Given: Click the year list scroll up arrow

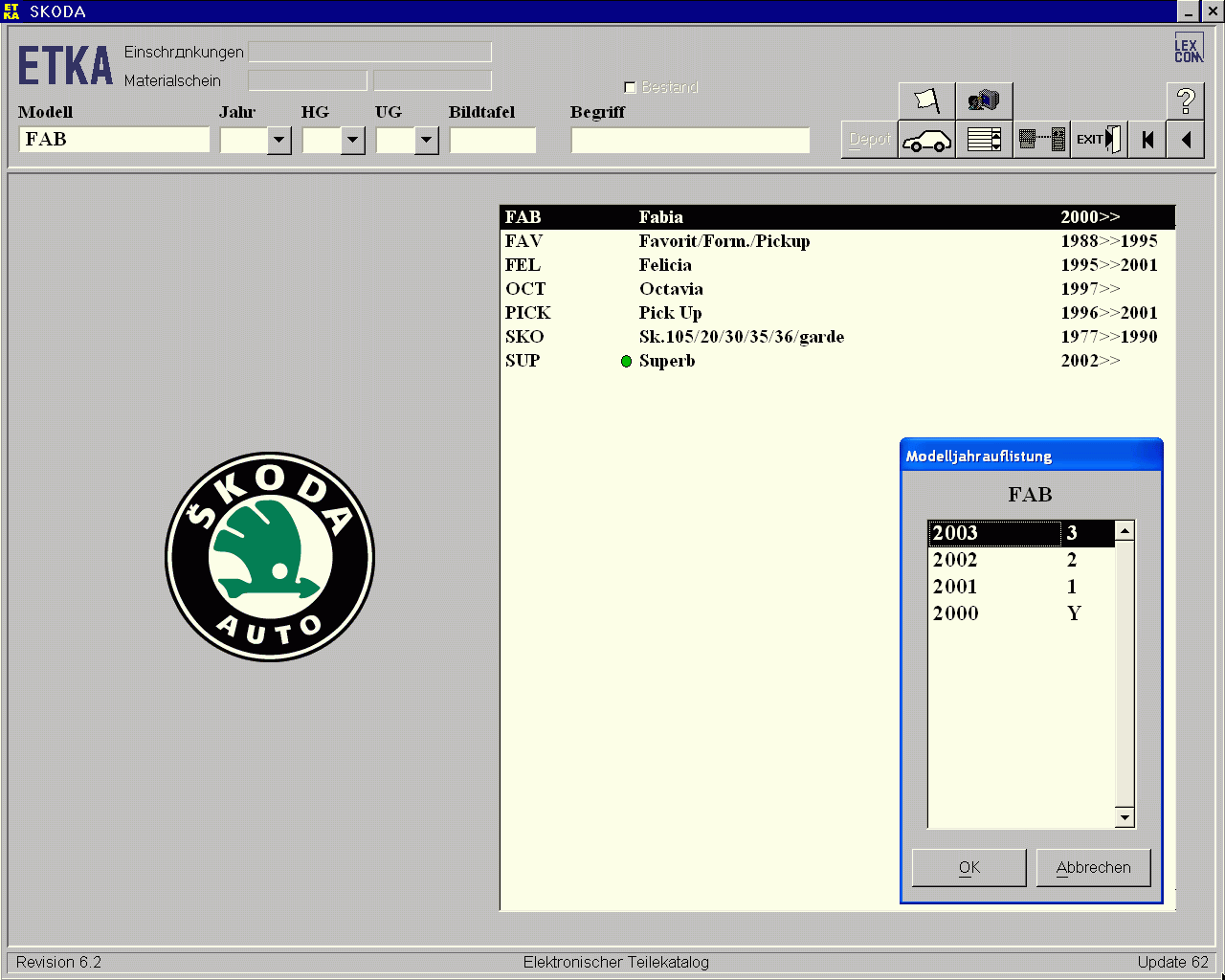Looking at the screenshot, I should pyautogui.click(x=1125, y=531).
